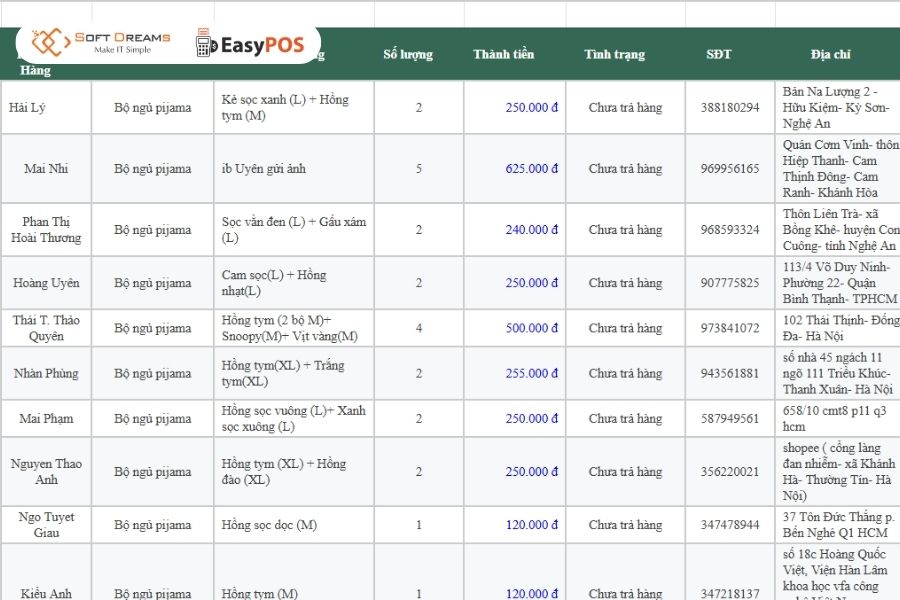This screenshot has height=600, width=900.
Task: Sort by the Thành tiền column header
Action: (x=506, y=54)
